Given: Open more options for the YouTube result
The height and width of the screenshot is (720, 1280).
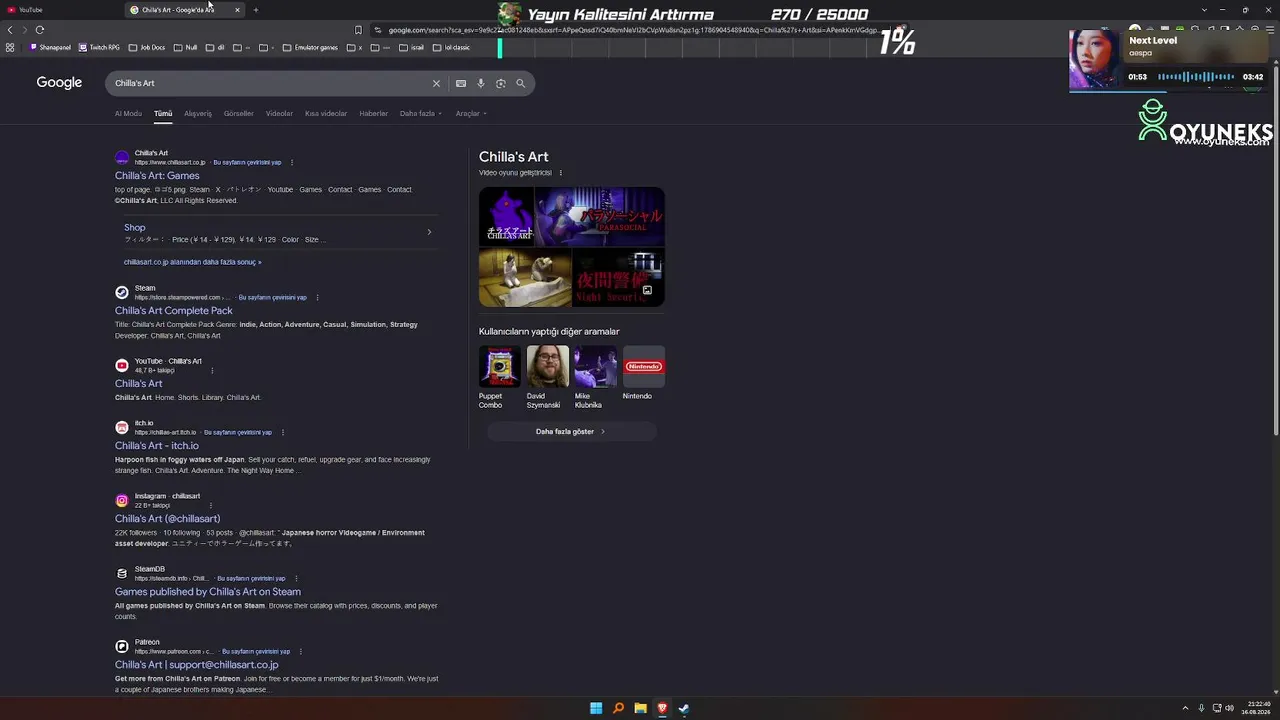Looking at the screenshot, I should (x=212, y=370).
